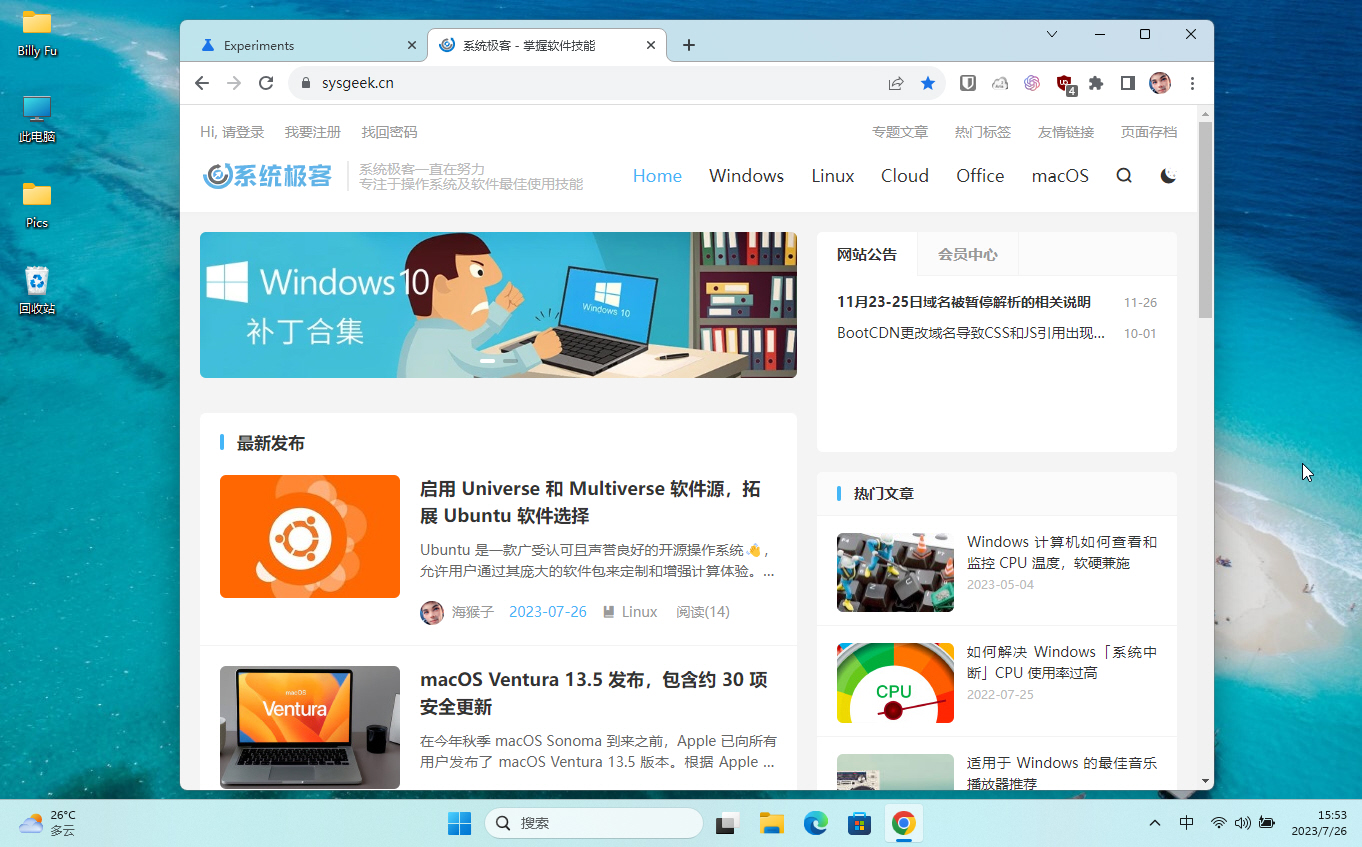1362x847 pixels.
Task: Click the Chrome profile avatar
Action: (1160, 83)
